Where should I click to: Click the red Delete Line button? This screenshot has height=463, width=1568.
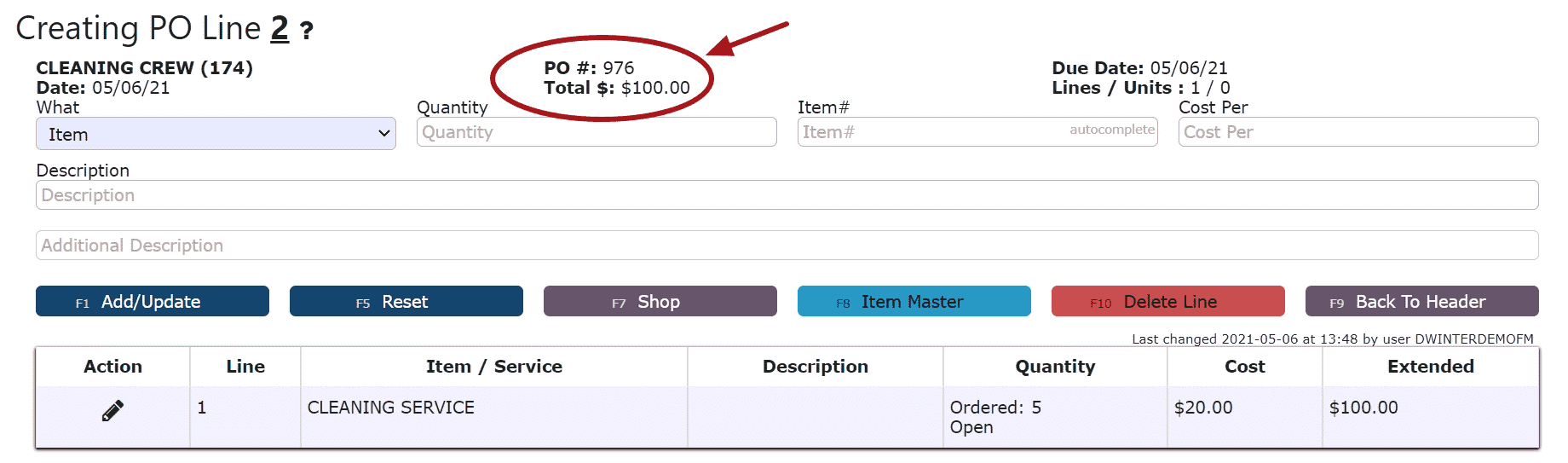1168,301
